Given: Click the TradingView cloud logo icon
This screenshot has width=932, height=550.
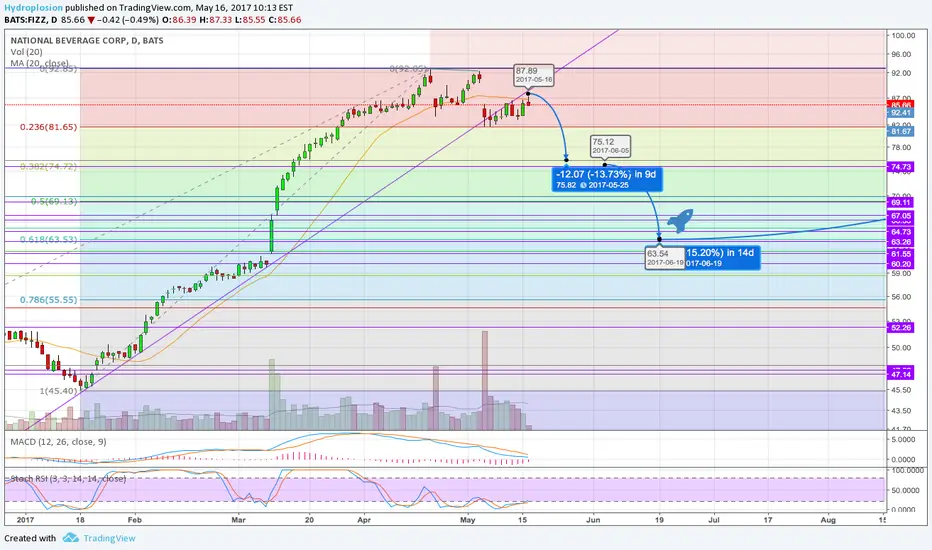Looking at the screenshot, I should click(71, 538).
